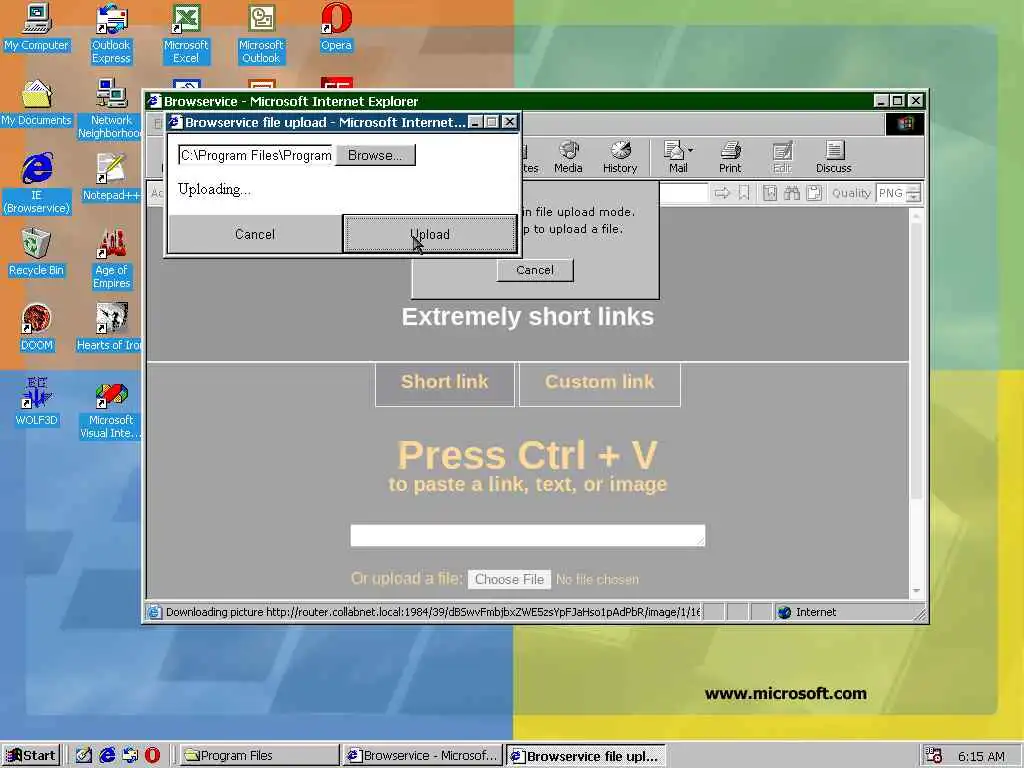This screenshot has height=768, width=1024.
Task: Click Upload button in upload dialog
Action: point(430,234)
